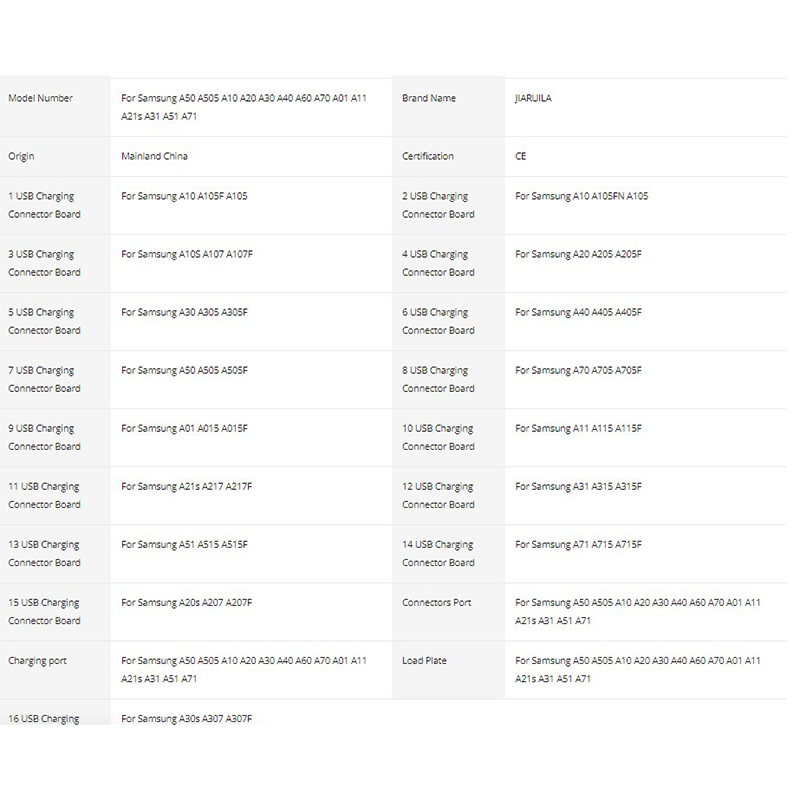Click the Mainland China origin value
This screenshot has width=800, height=800.
pyautogui.click(x=154, y=156)
